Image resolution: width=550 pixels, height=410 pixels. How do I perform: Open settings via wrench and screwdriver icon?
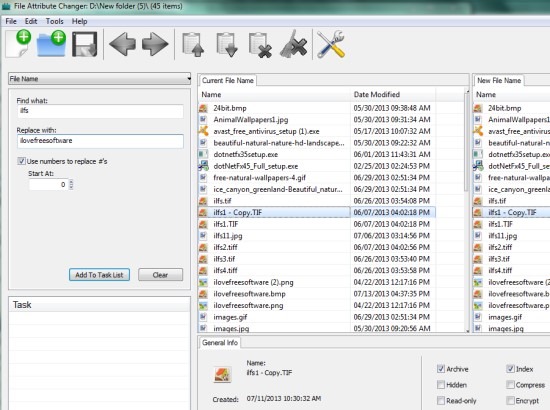(331, 44)
